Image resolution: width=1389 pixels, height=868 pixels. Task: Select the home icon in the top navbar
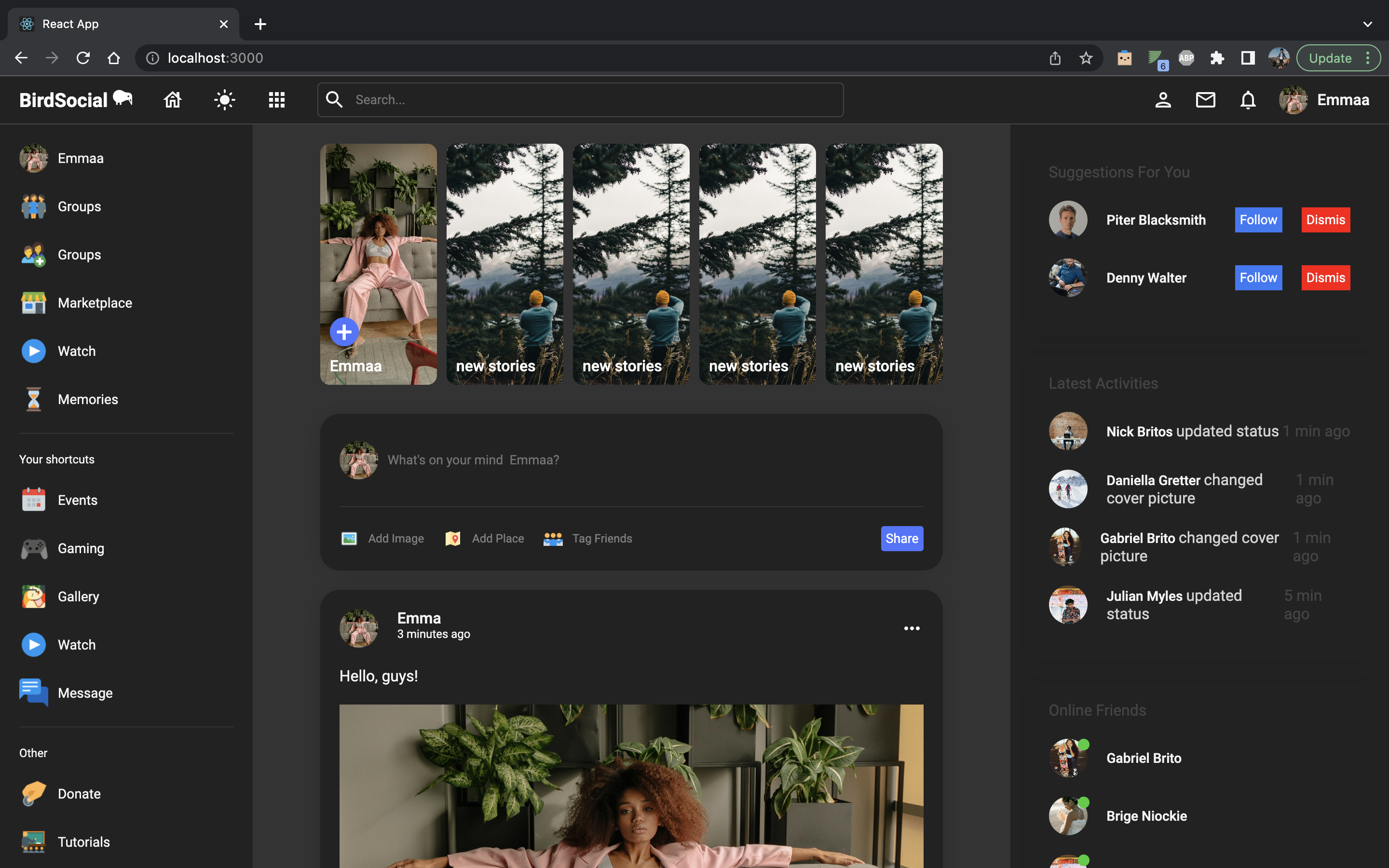click(172, 99)
